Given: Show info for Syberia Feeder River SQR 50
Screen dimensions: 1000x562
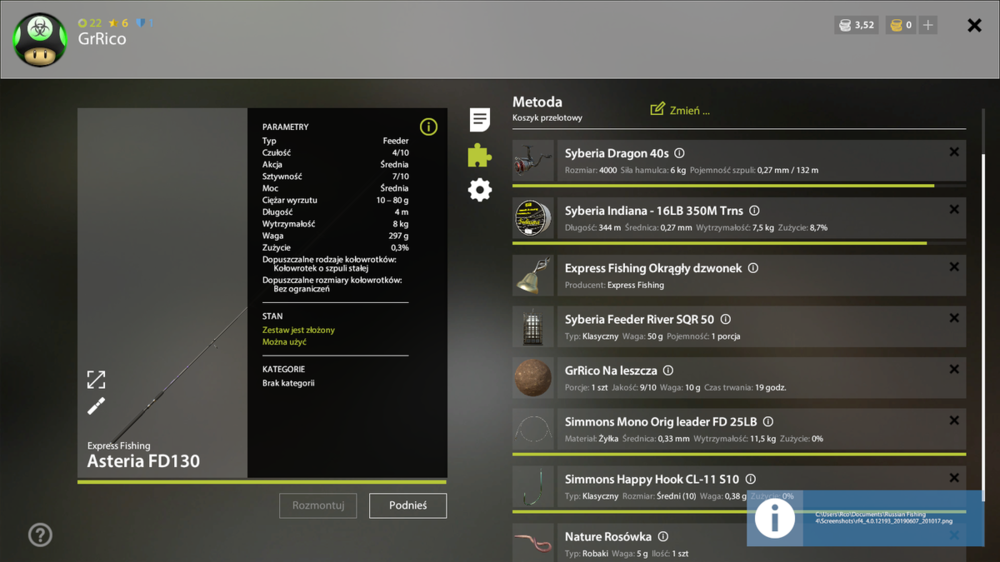Looking at the screenshot, I should tap(725, 319).
